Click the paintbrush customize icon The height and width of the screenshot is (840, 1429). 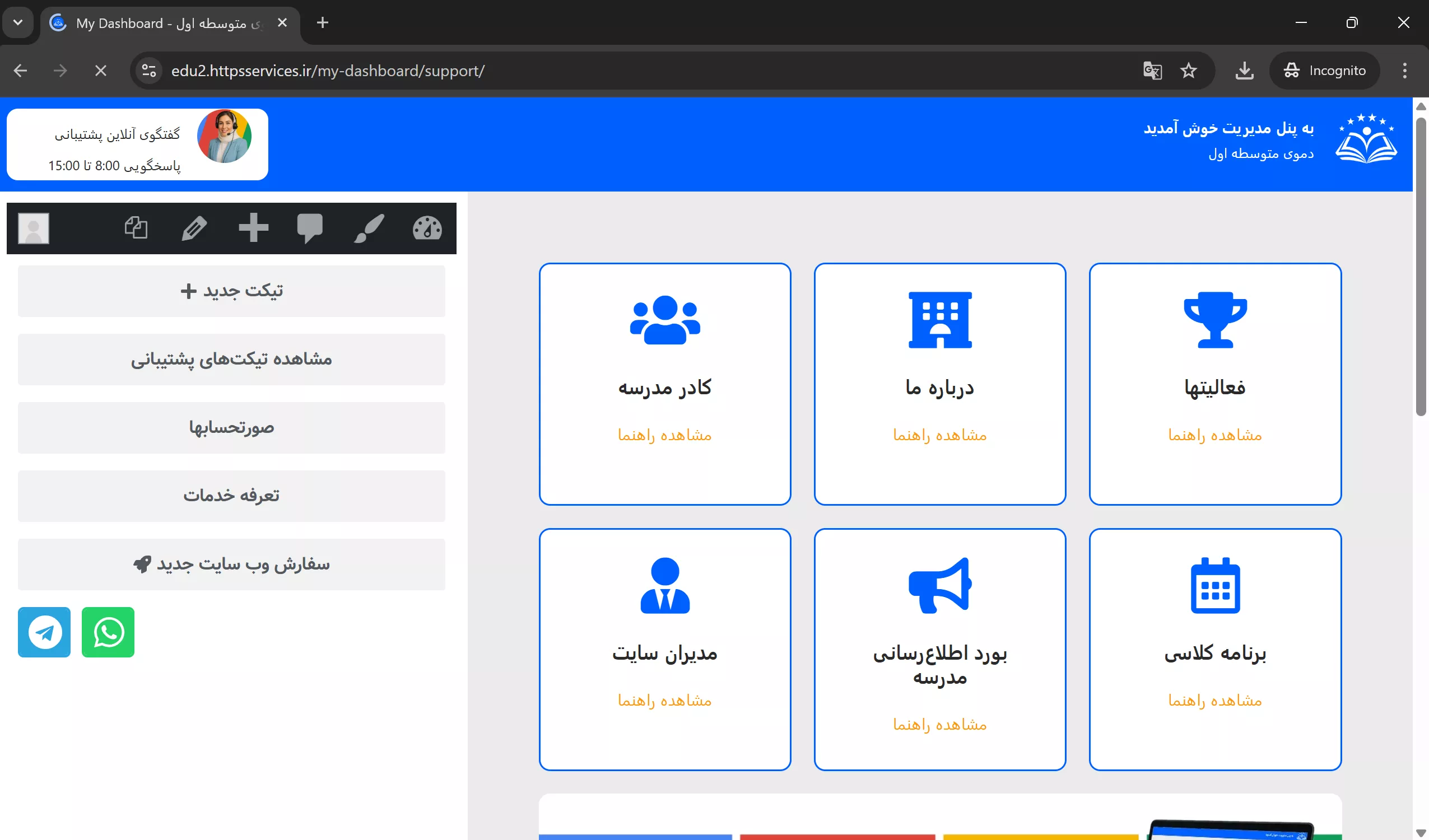coord(369,228)
